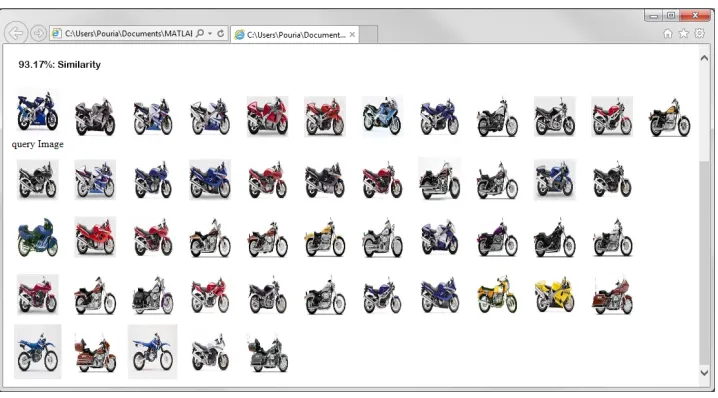Select the first blue dirt bike in the bottom row
The image size is (718, 398).
tap(38, 352)
